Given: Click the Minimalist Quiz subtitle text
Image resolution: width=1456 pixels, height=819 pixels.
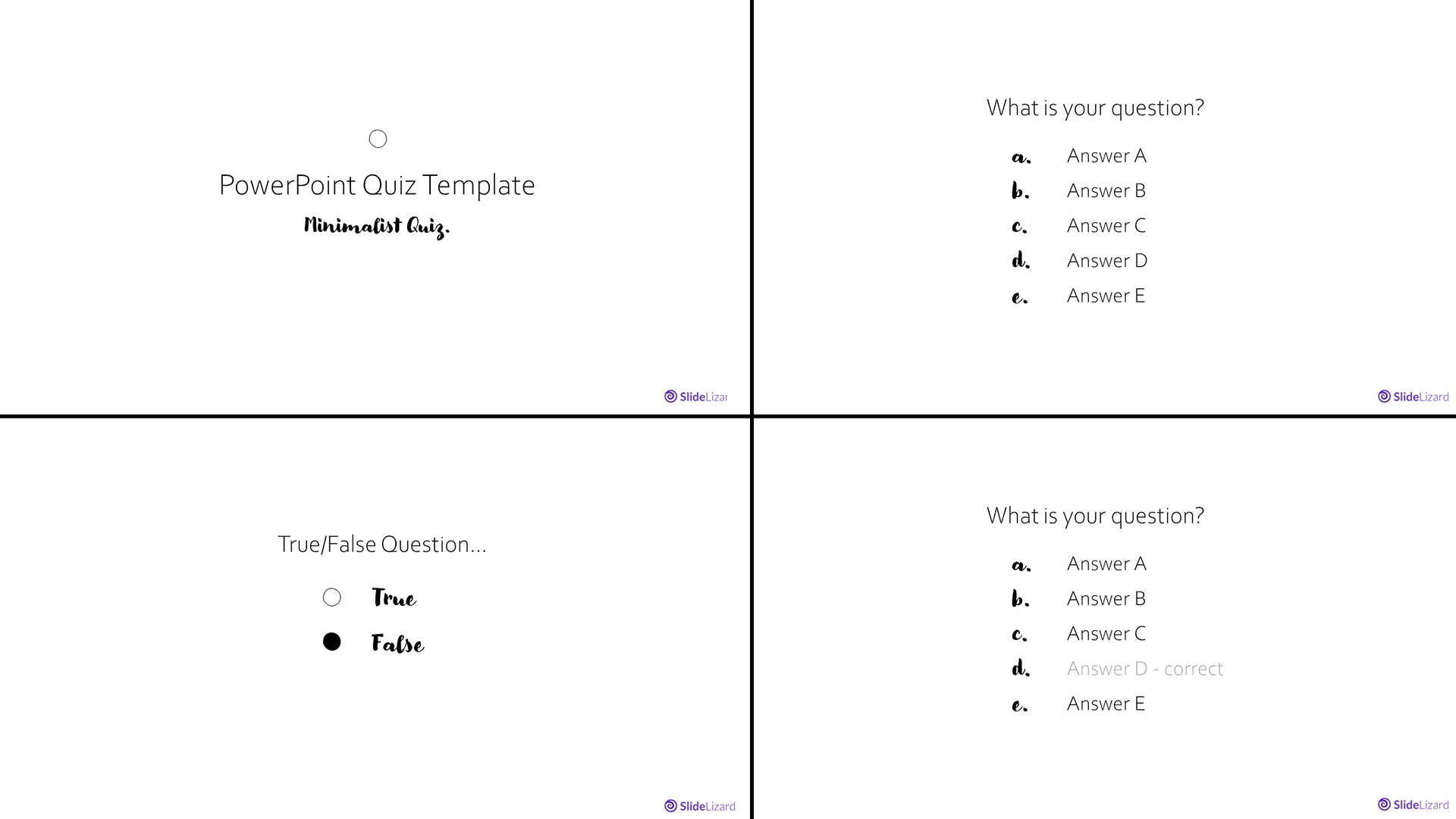Looking at the screenshot, I should (x=377, y=225).
